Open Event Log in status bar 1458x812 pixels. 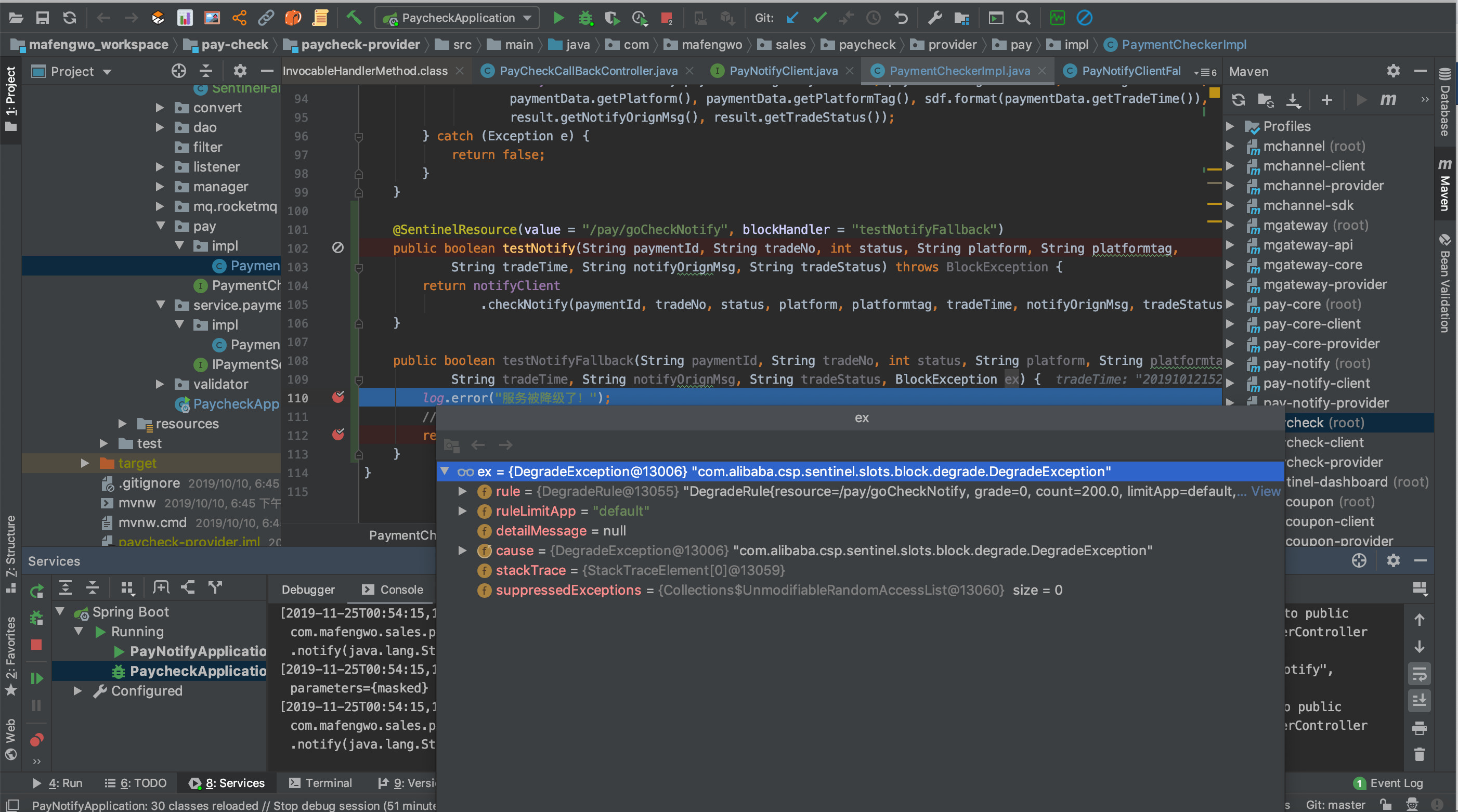[1387, 783]
